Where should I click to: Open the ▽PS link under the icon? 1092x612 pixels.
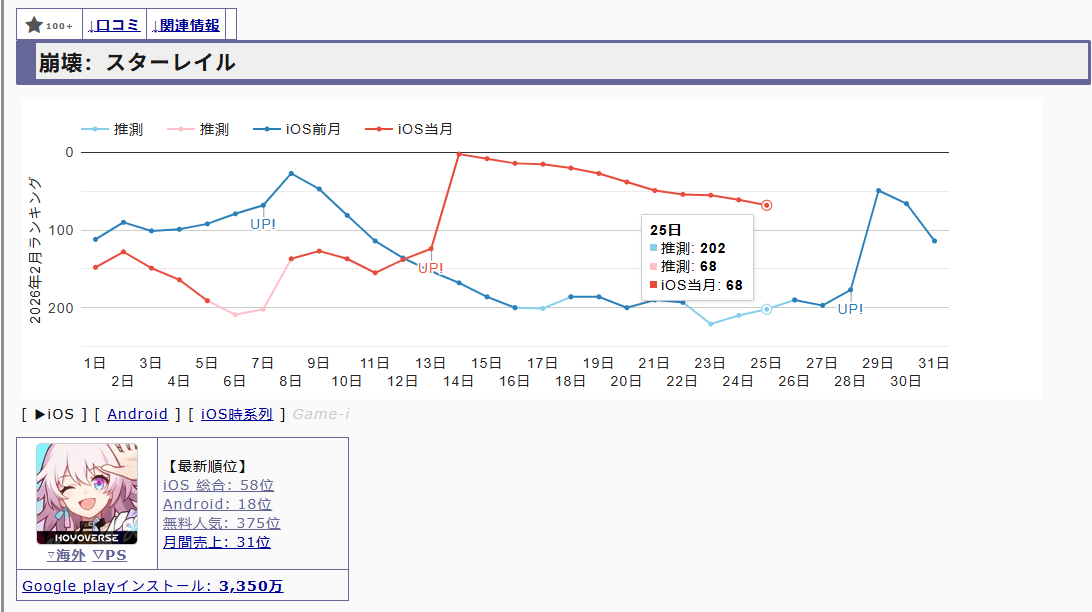pyautogui.click(x=110, y=556)
